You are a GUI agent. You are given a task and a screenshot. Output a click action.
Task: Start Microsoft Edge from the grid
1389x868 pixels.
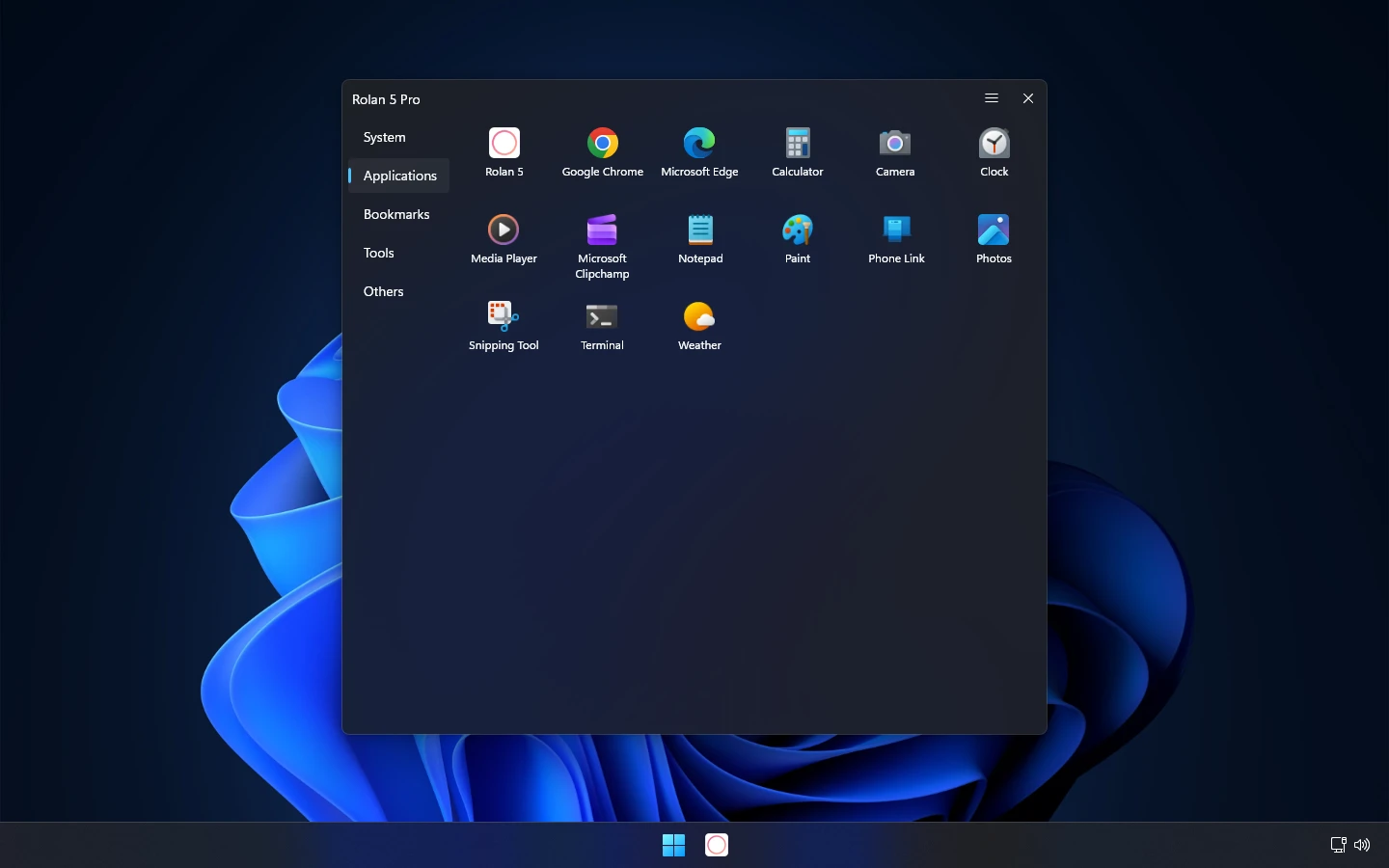[699, 144]
